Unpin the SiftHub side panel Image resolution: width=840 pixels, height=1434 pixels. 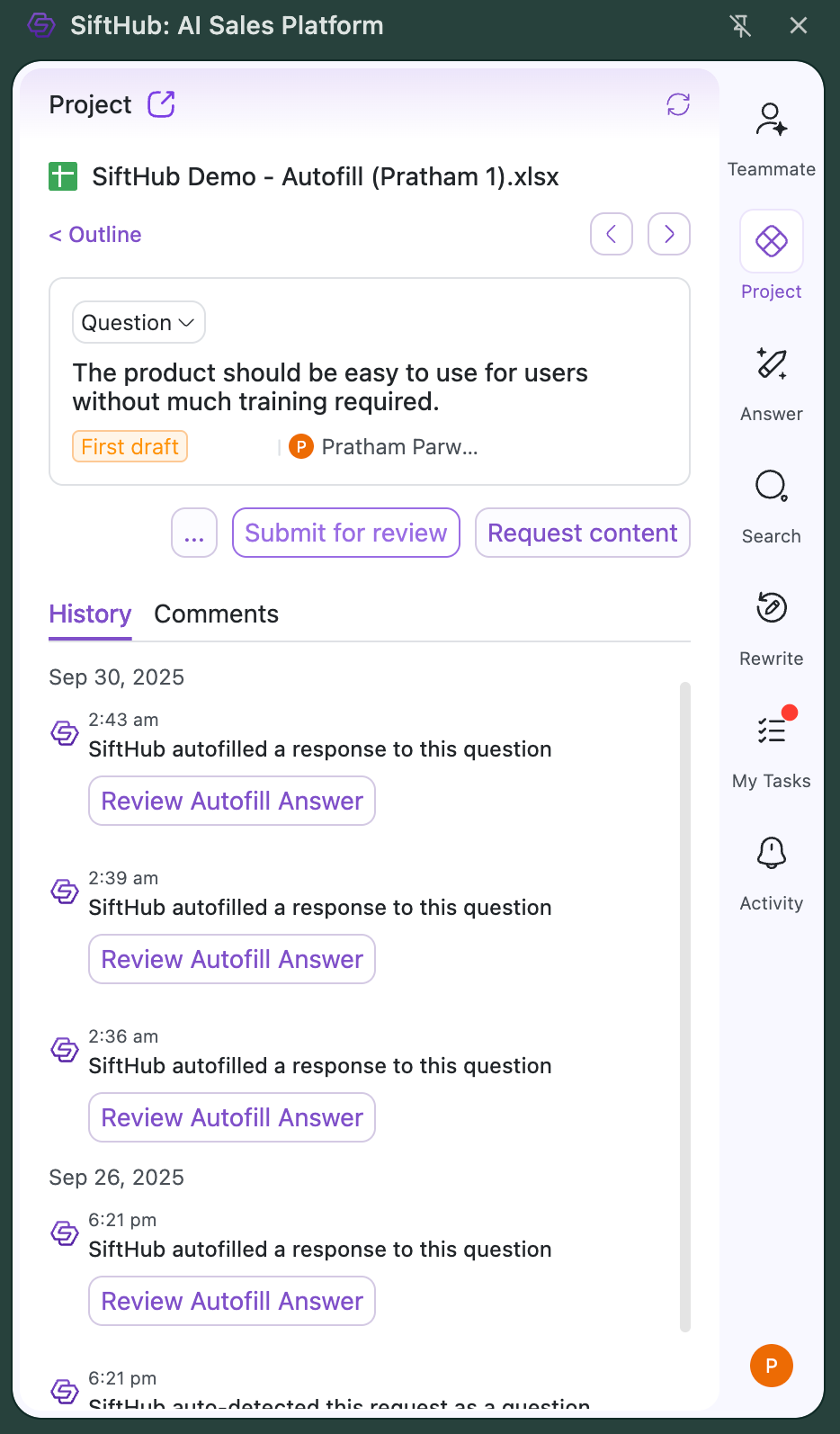click(740, 25)
